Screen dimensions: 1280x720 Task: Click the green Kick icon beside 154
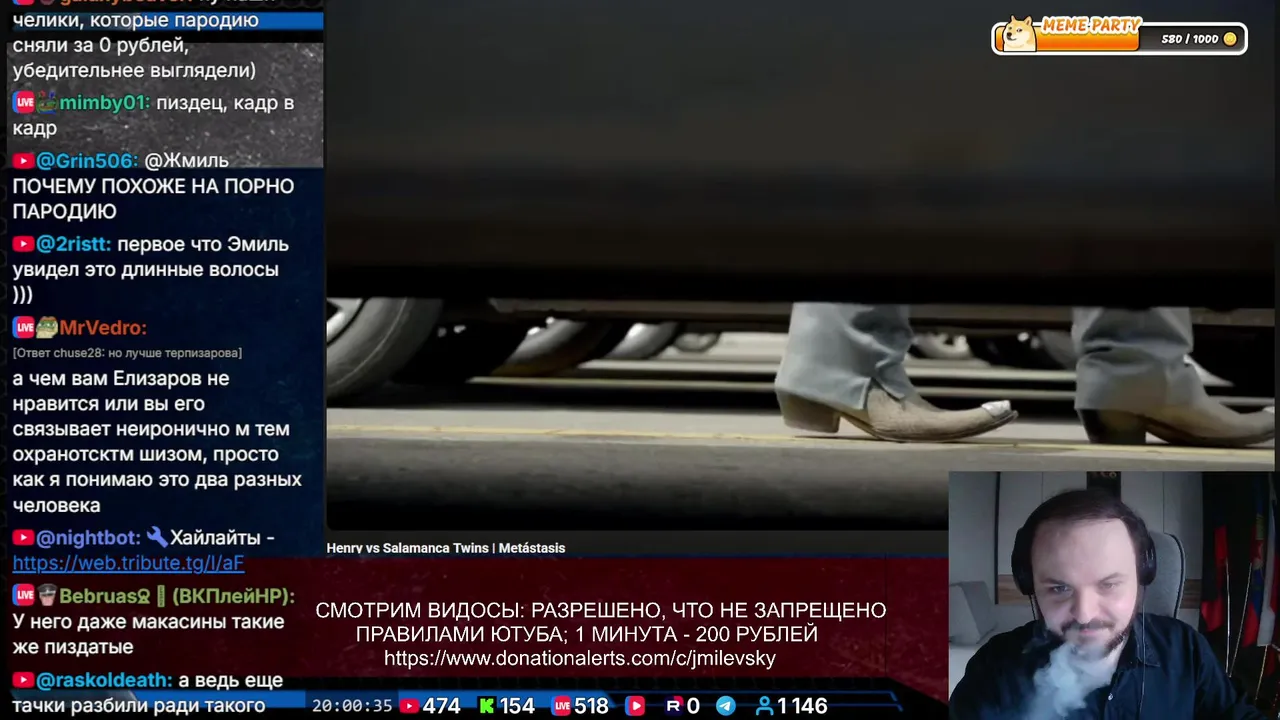click(x=487, y=706)
